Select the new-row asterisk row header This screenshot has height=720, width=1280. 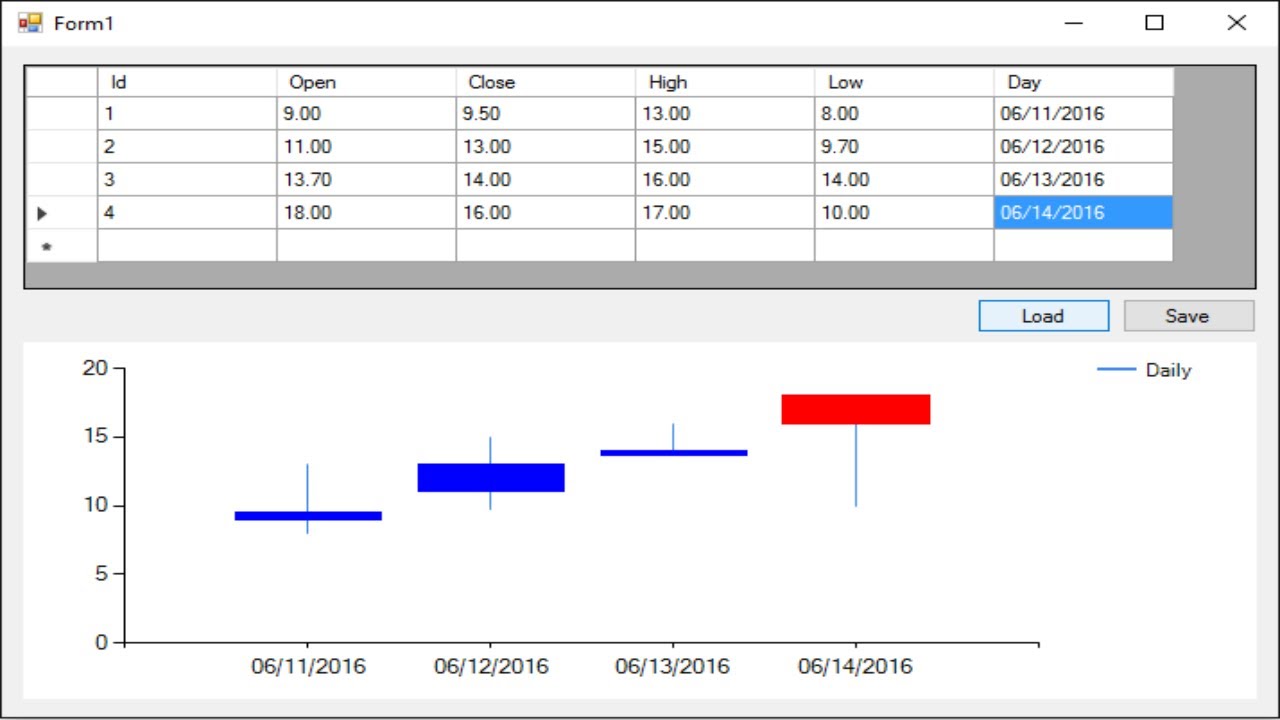(61, 246)
